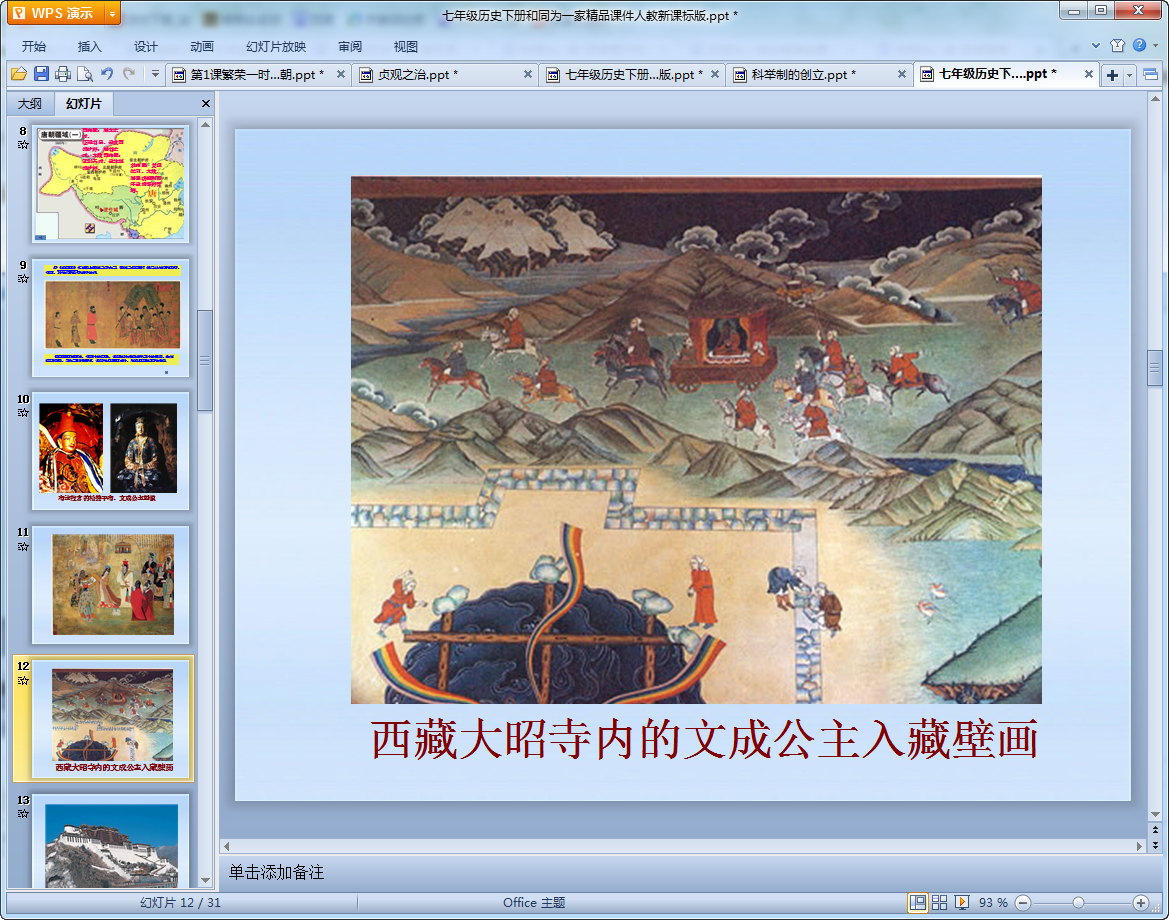This screenshot has width=1169, height=920.
Task: Click animation star icon beside slide 8
Action: click(23, 145)
